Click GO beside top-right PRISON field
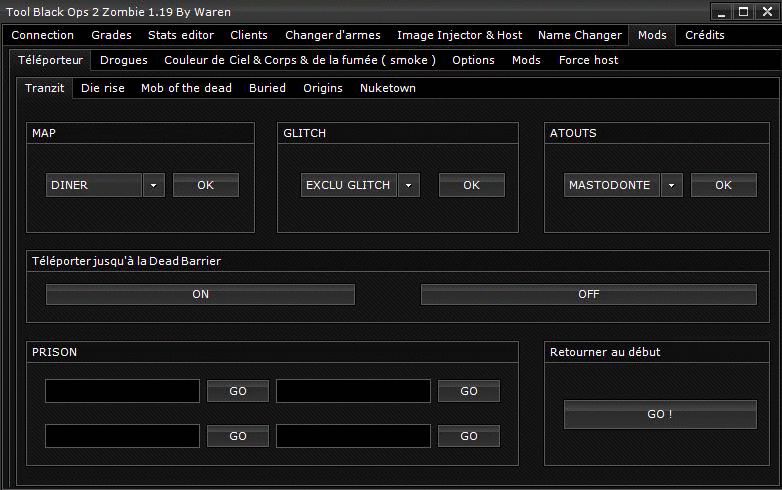This screenshot has width=782, height=490. [x=469, y=391]
